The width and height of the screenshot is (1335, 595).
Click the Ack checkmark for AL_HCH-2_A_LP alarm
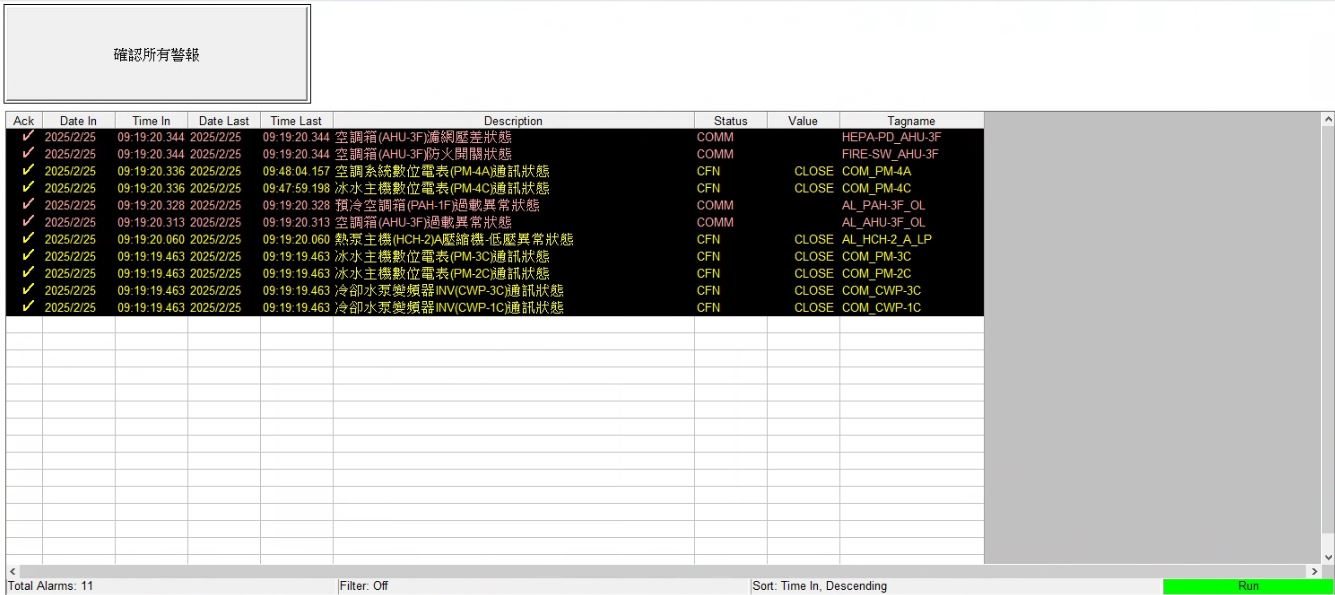click(x=27, y=239)
